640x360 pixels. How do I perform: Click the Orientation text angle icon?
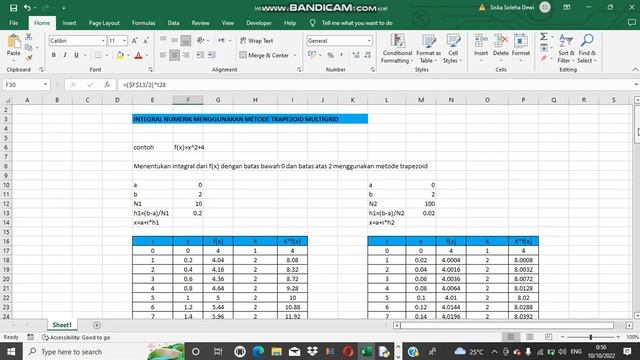tap(200, 40)
